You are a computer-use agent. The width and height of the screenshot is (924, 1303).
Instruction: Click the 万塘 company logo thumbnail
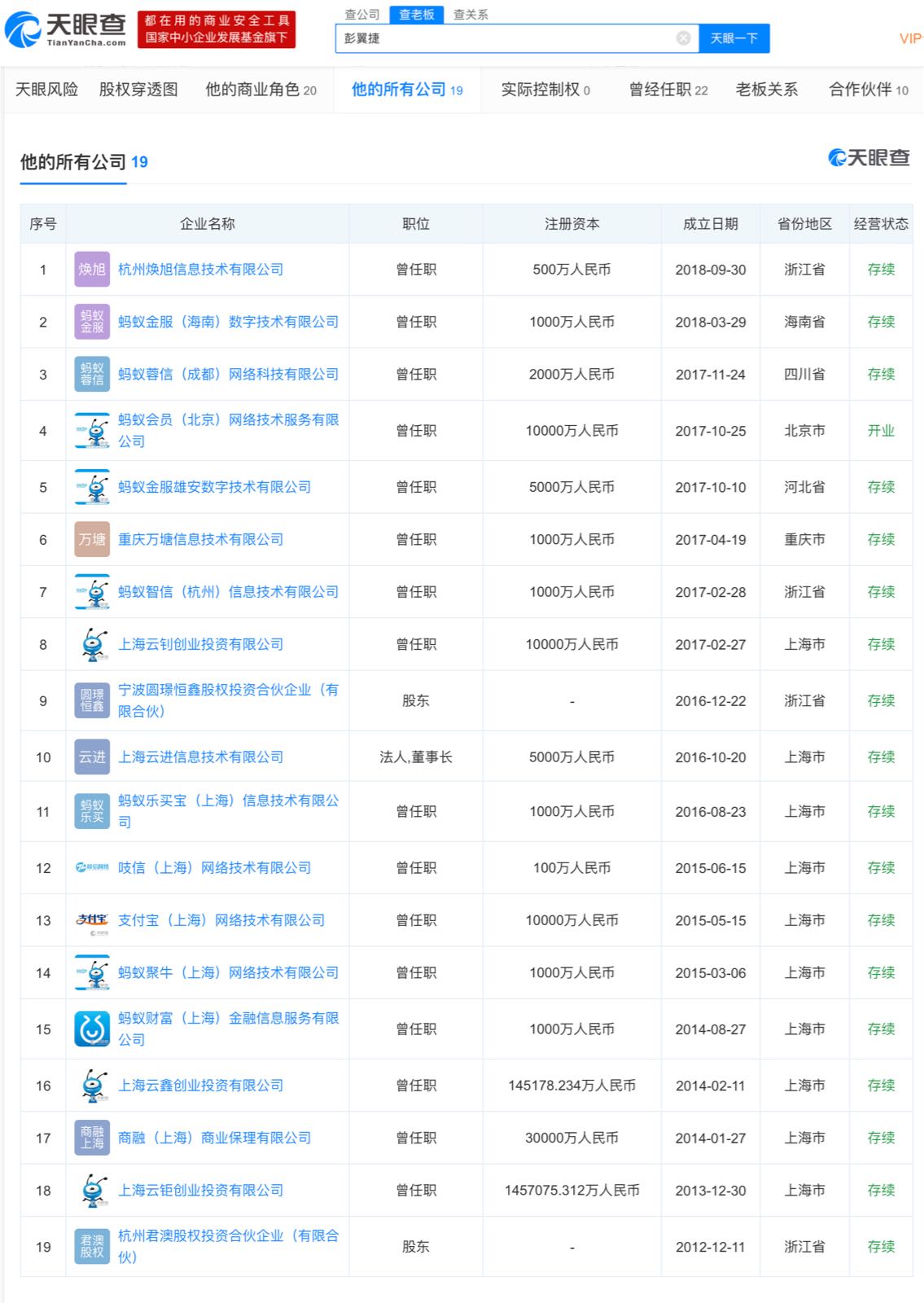[92, 539]
